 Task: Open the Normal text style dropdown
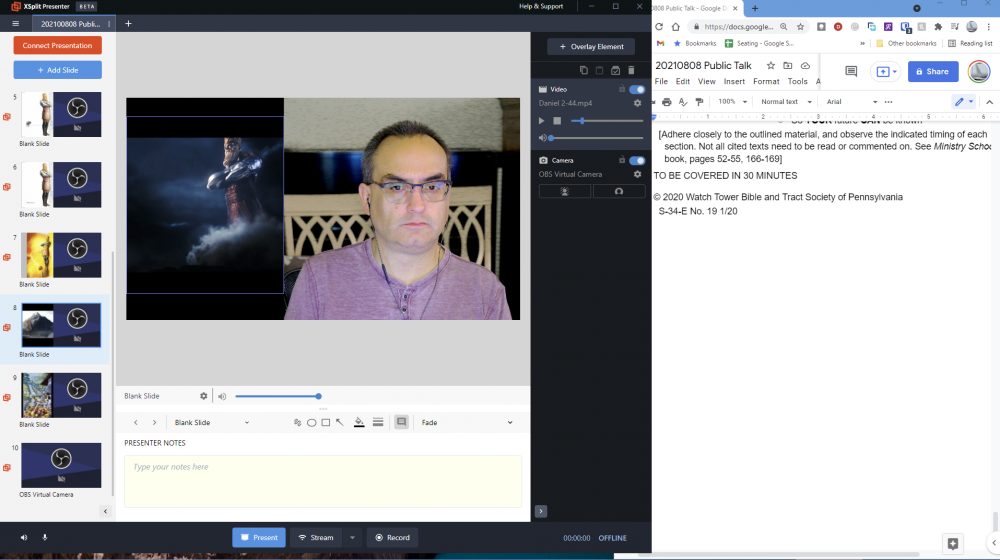(x=786, y=102)
